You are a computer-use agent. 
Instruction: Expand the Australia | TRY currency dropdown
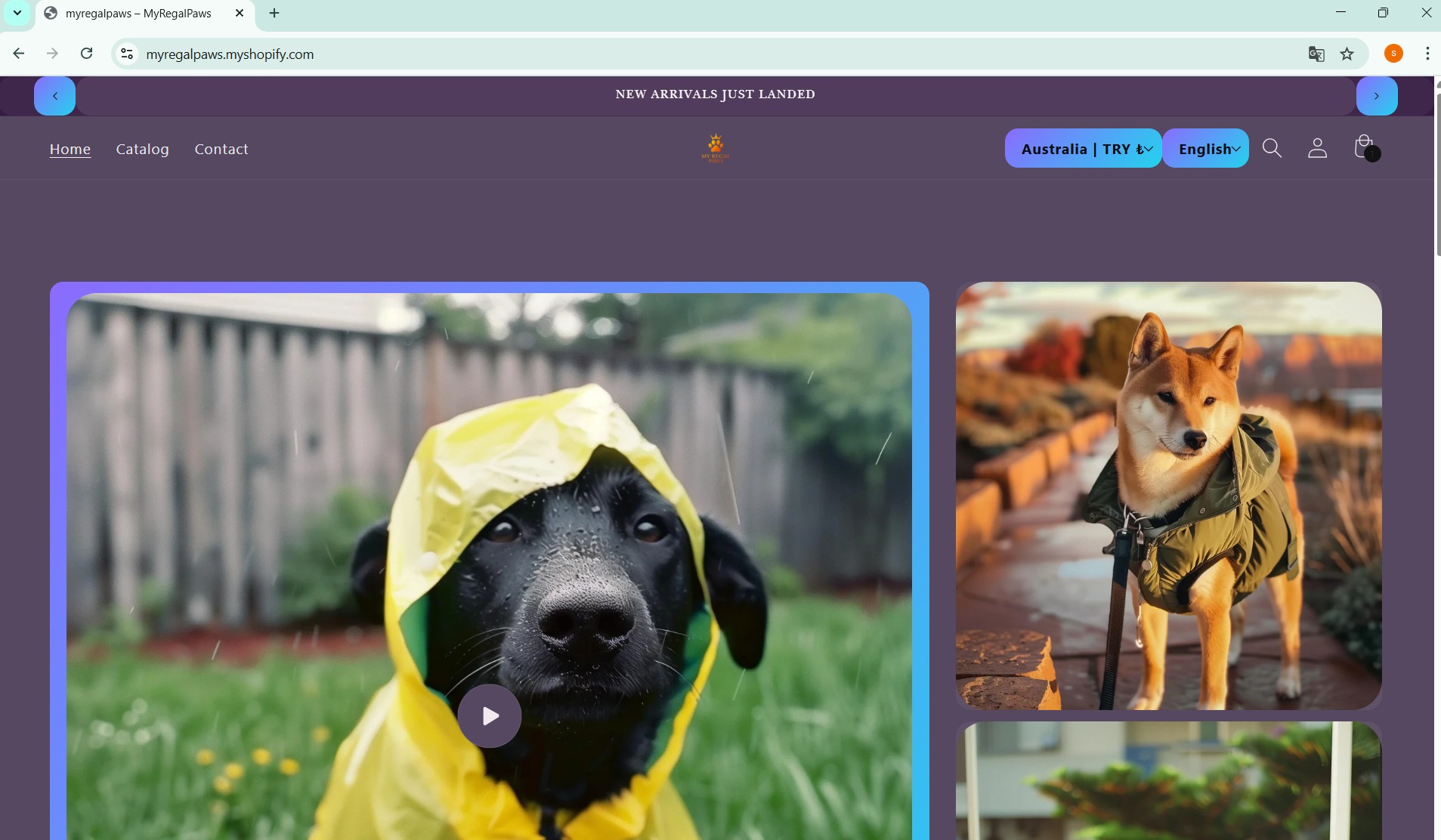pos(1083,149)
